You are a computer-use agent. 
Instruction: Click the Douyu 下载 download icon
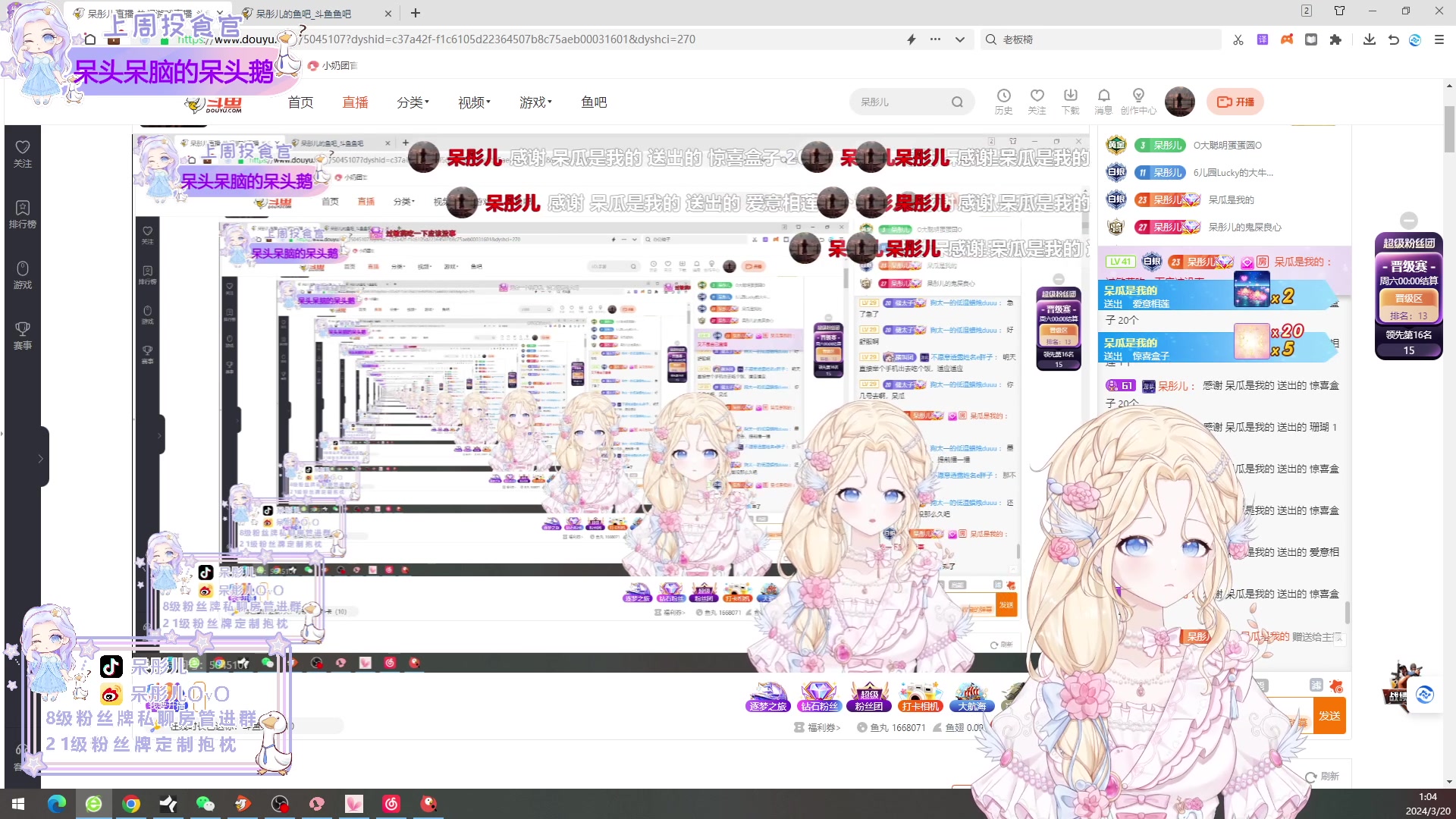pos(1070,101)
